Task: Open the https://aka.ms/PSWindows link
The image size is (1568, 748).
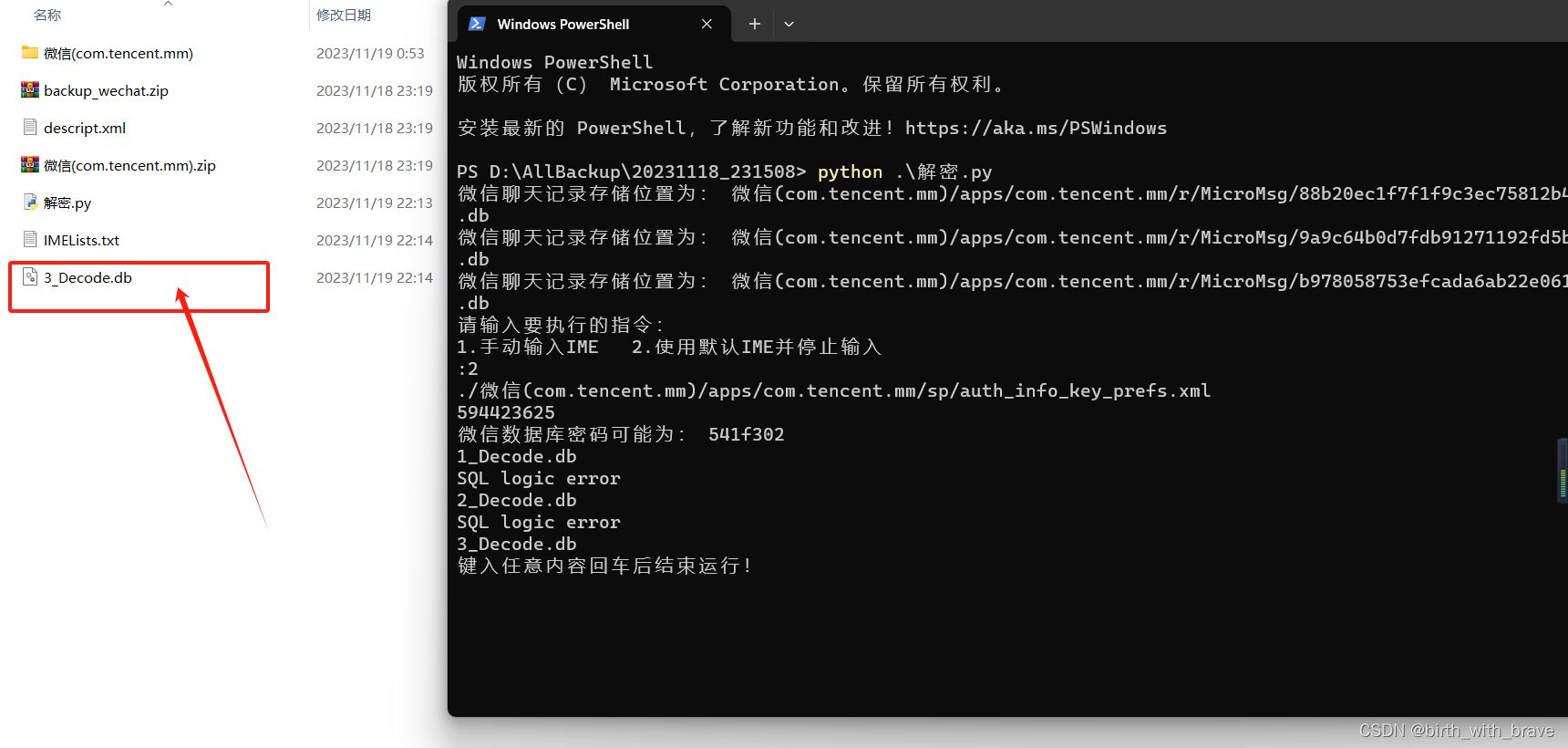Action: pyautogui.click(x=1036, y=128)
